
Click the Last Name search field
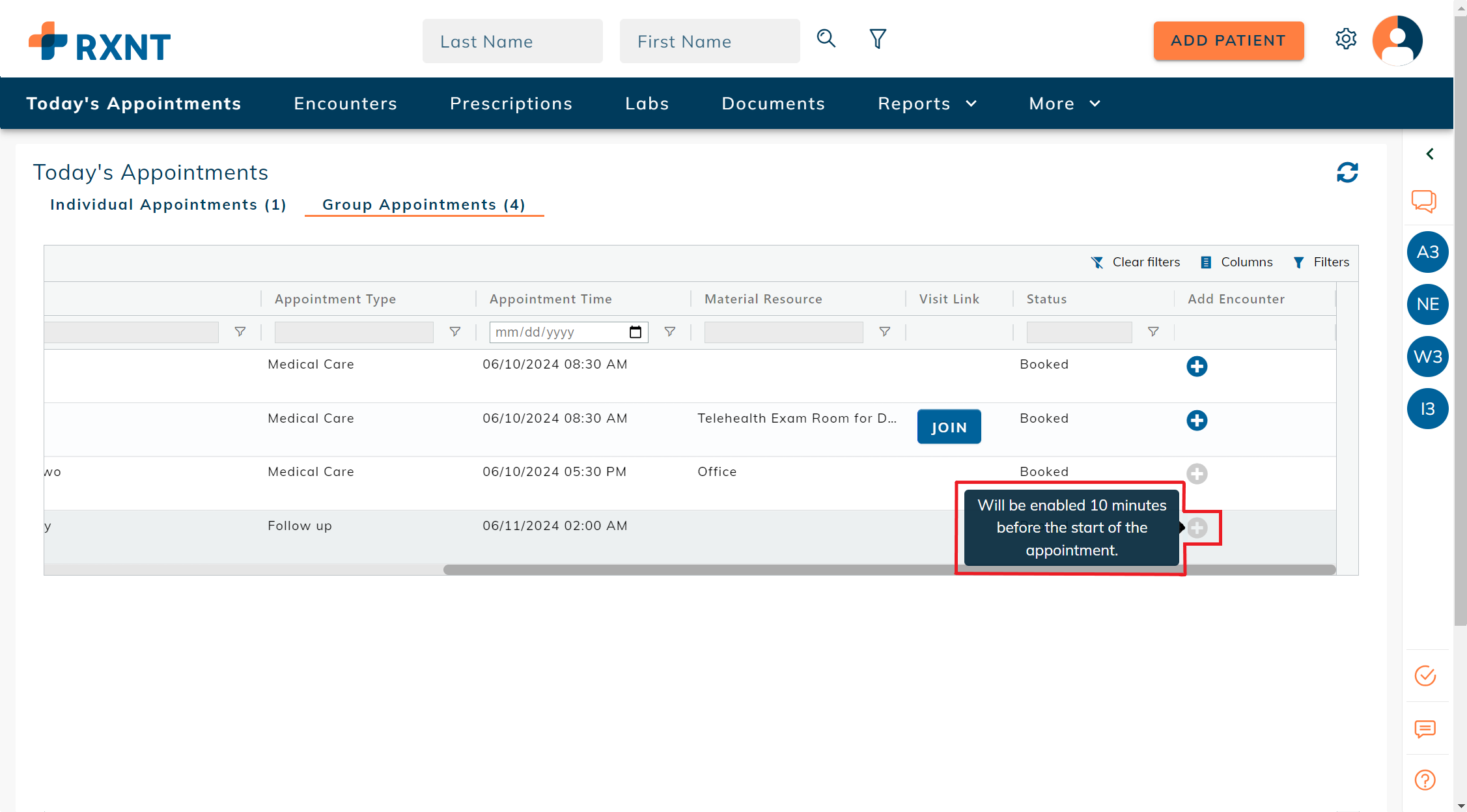[512, 41]
